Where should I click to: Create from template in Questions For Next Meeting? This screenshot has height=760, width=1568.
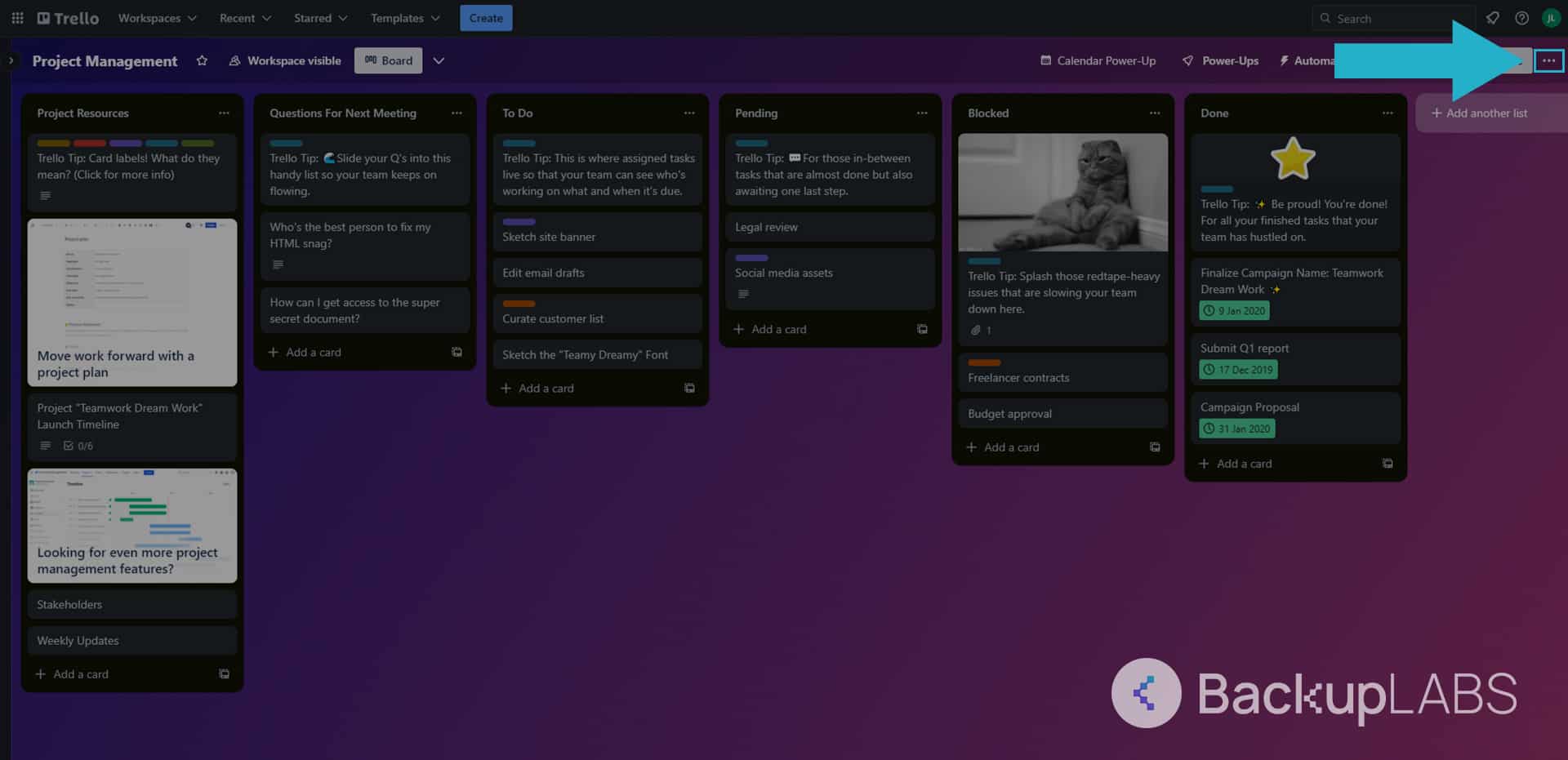[x=457, y=353]
